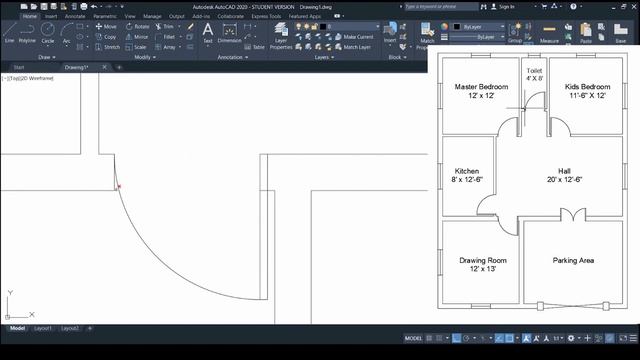This screenshot has height=360, width=640.
Task: Open the Trim tool dropdown arrow
Action: pyautogui.click(x=179, y=27)
